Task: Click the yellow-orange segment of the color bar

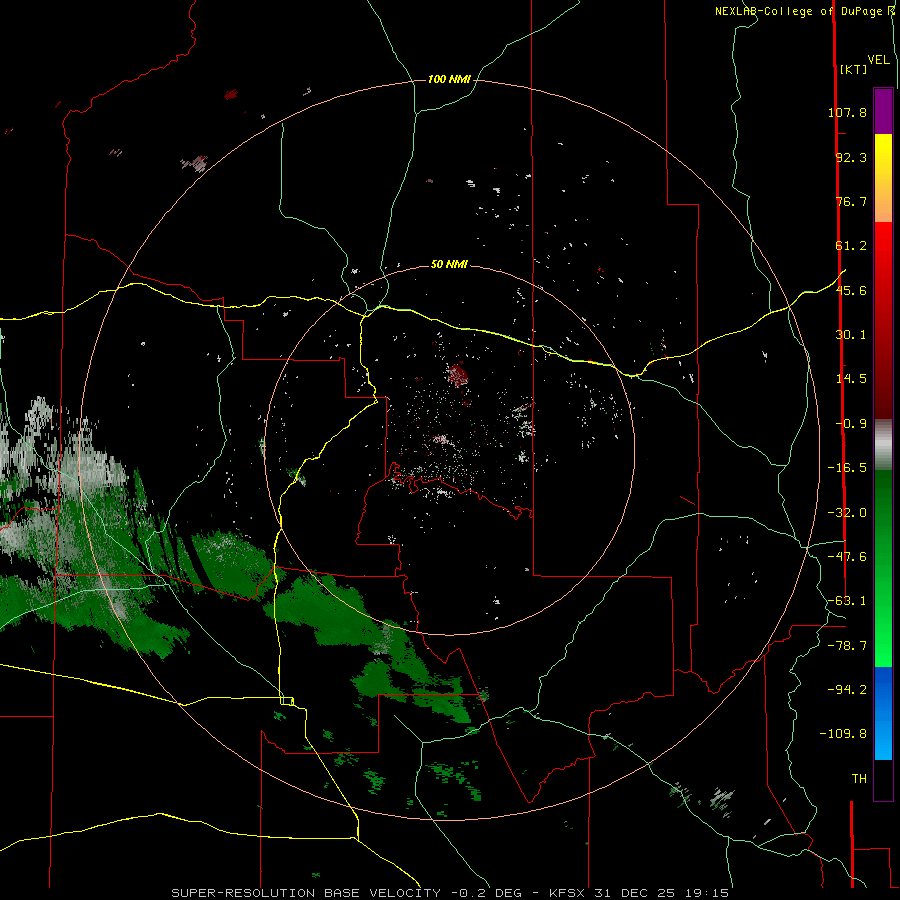Action: pos(883,178)
